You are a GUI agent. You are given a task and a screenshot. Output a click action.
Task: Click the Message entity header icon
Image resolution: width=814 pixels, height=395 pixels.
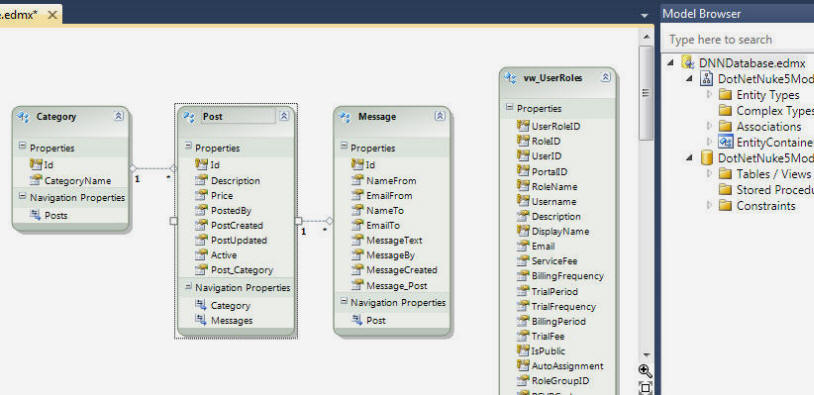pos(345,117)
